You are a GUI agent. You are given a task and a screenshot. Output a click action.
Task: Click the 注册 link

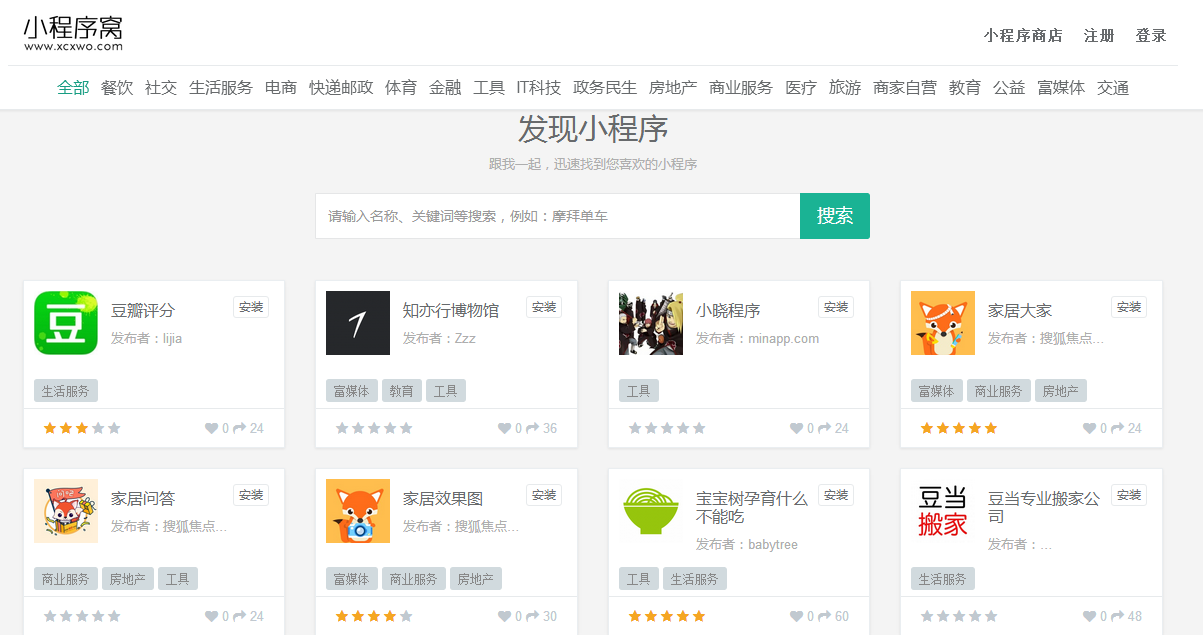tap(1099, 35)
